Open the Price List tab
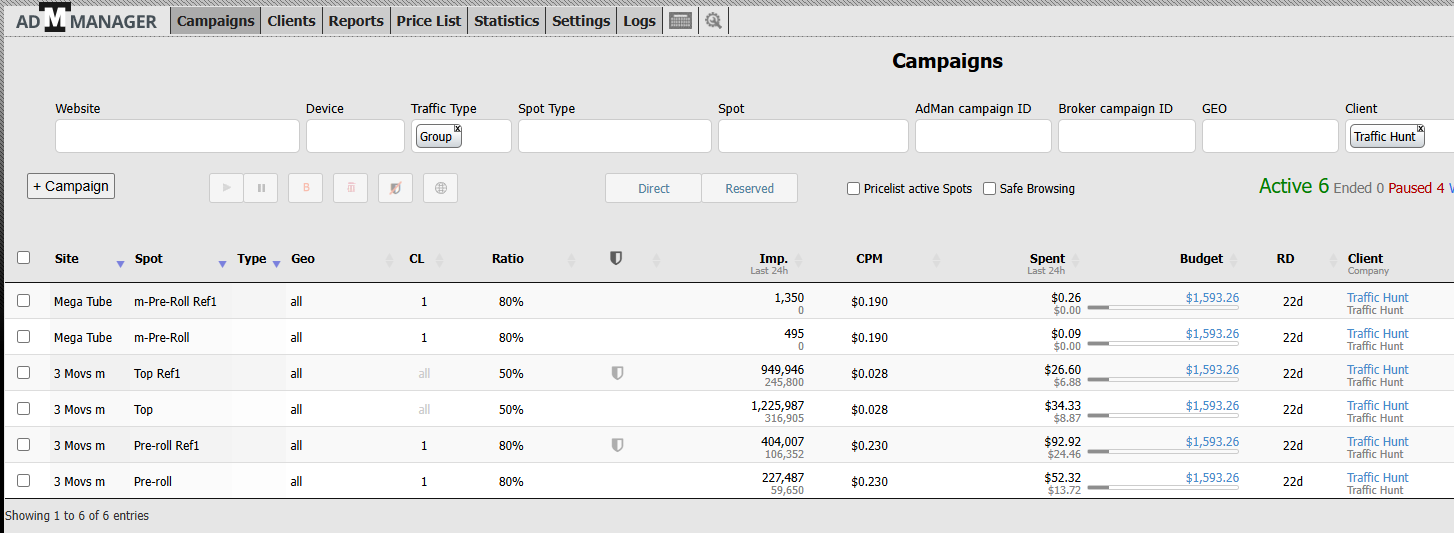Viewport: 1454px width, 533px height. coord(428,21)
